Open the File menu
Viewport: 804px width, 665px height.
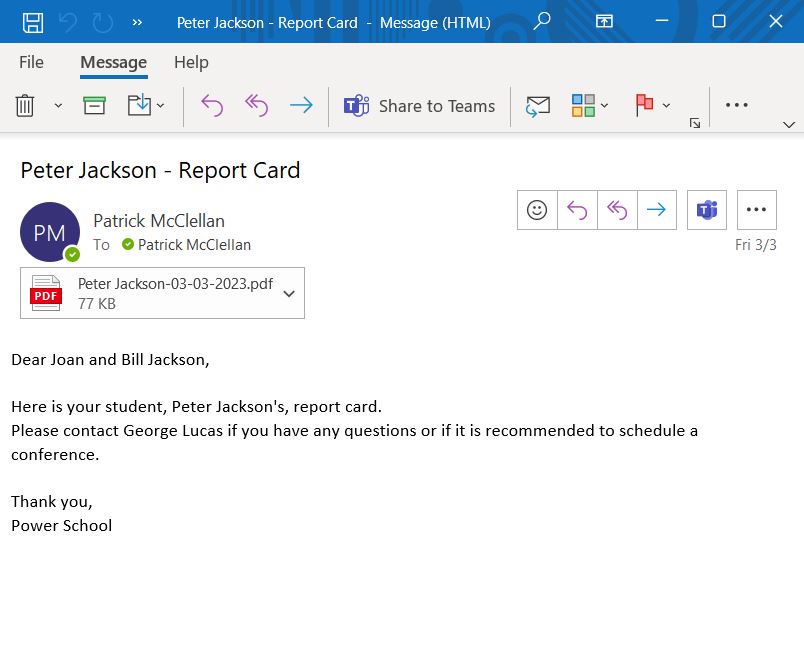[32, 62]
